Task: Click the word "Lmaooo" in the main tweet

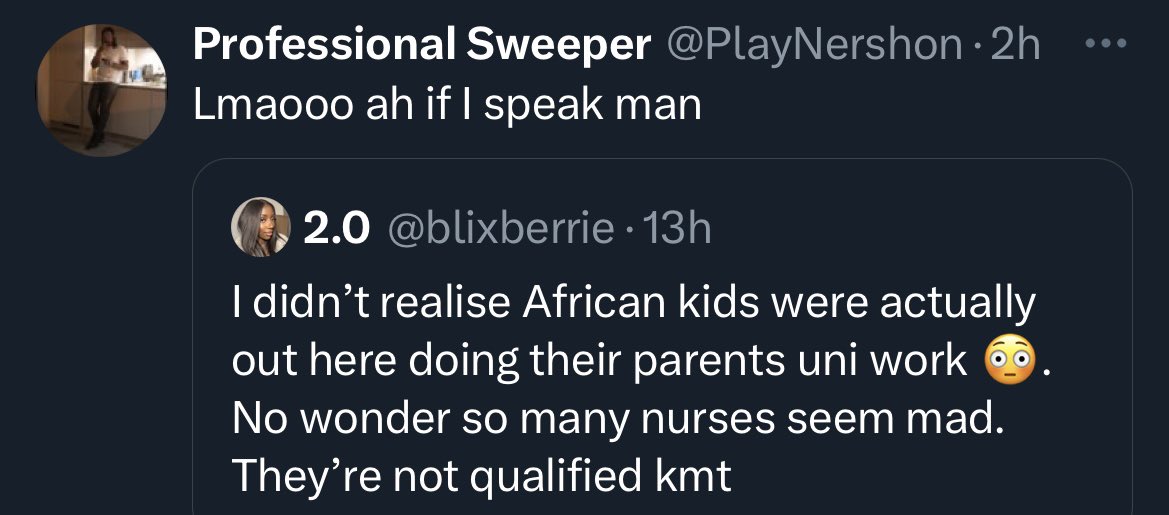Action: (x=270, y=104)
